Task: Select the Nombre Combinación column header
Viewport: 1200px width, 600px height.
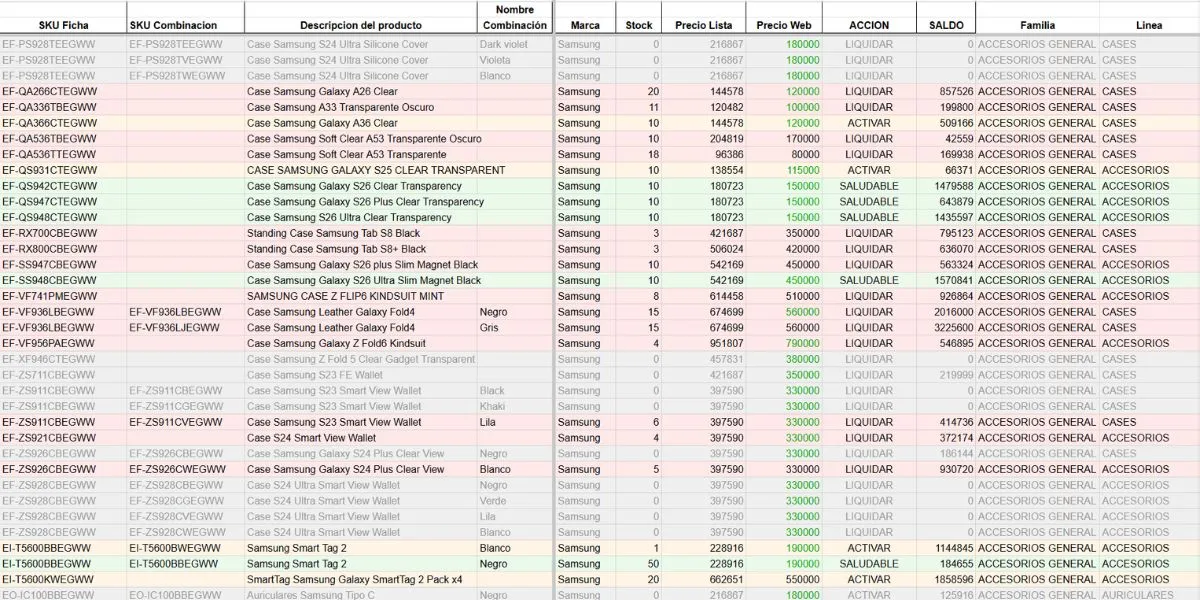Action: [514, 17]
